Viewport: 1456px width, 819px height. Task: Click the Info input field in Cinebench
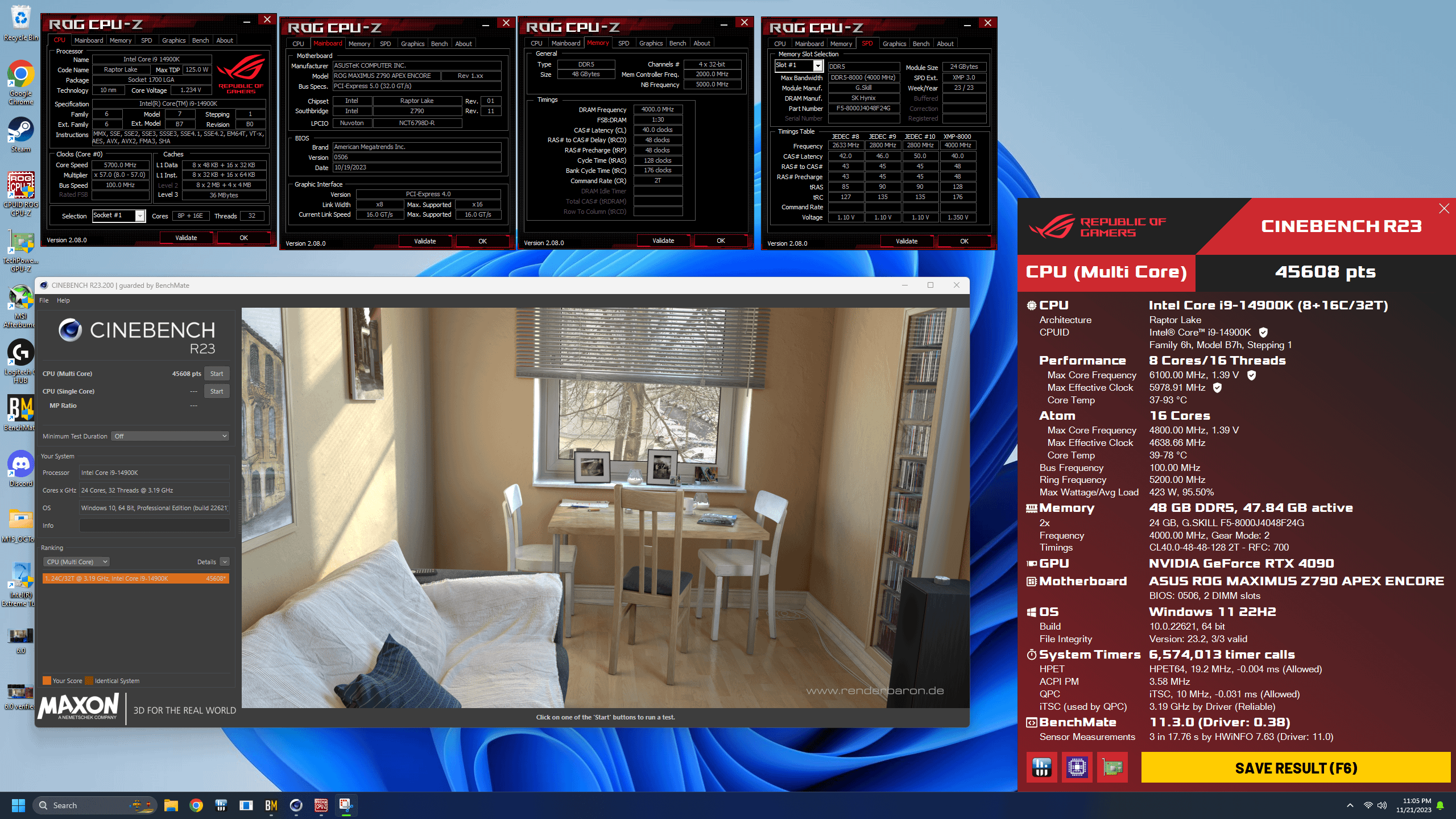click(154, 526)
